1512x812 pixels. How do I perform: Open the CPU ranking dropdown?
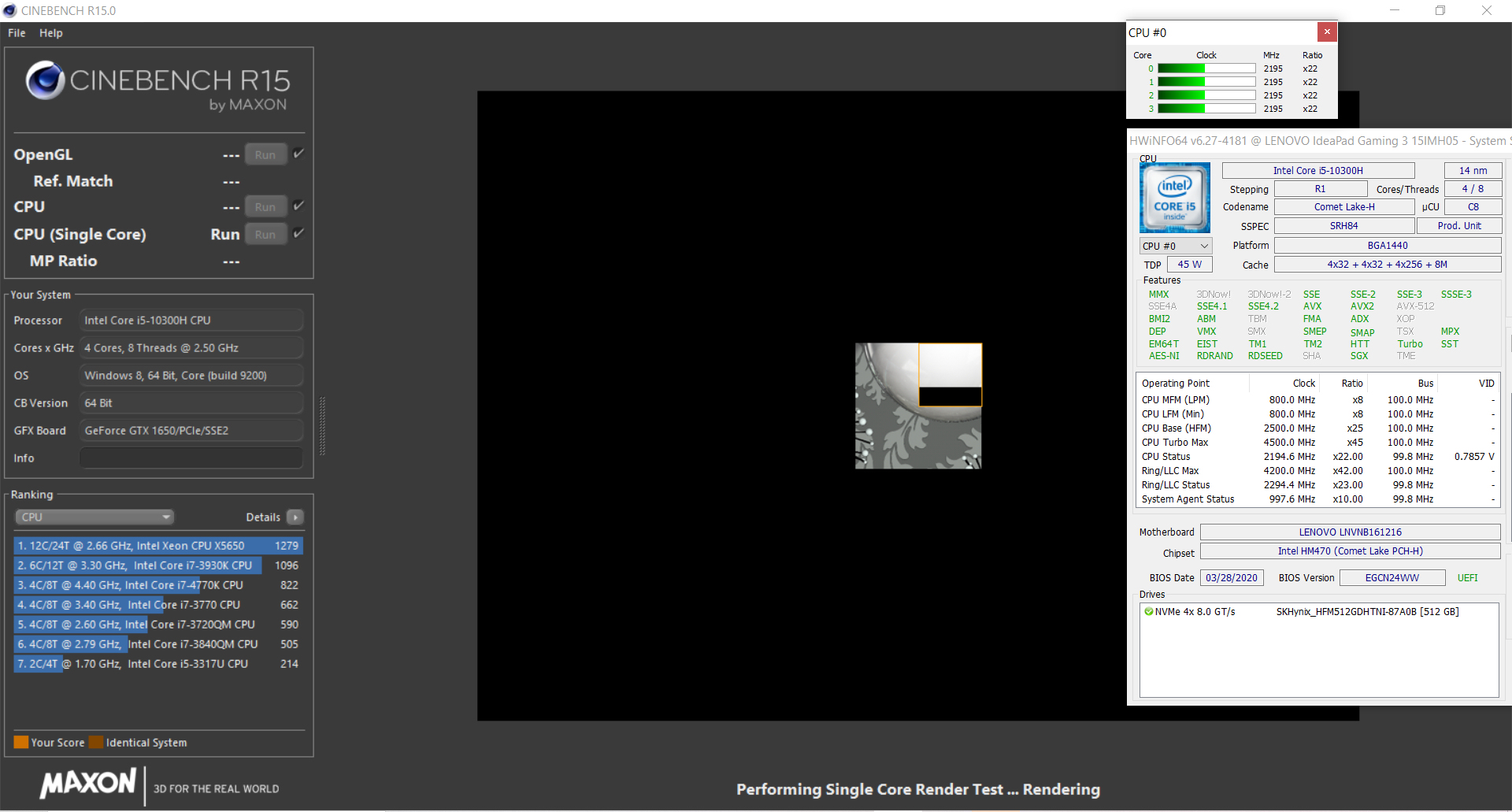pos(94,517)
